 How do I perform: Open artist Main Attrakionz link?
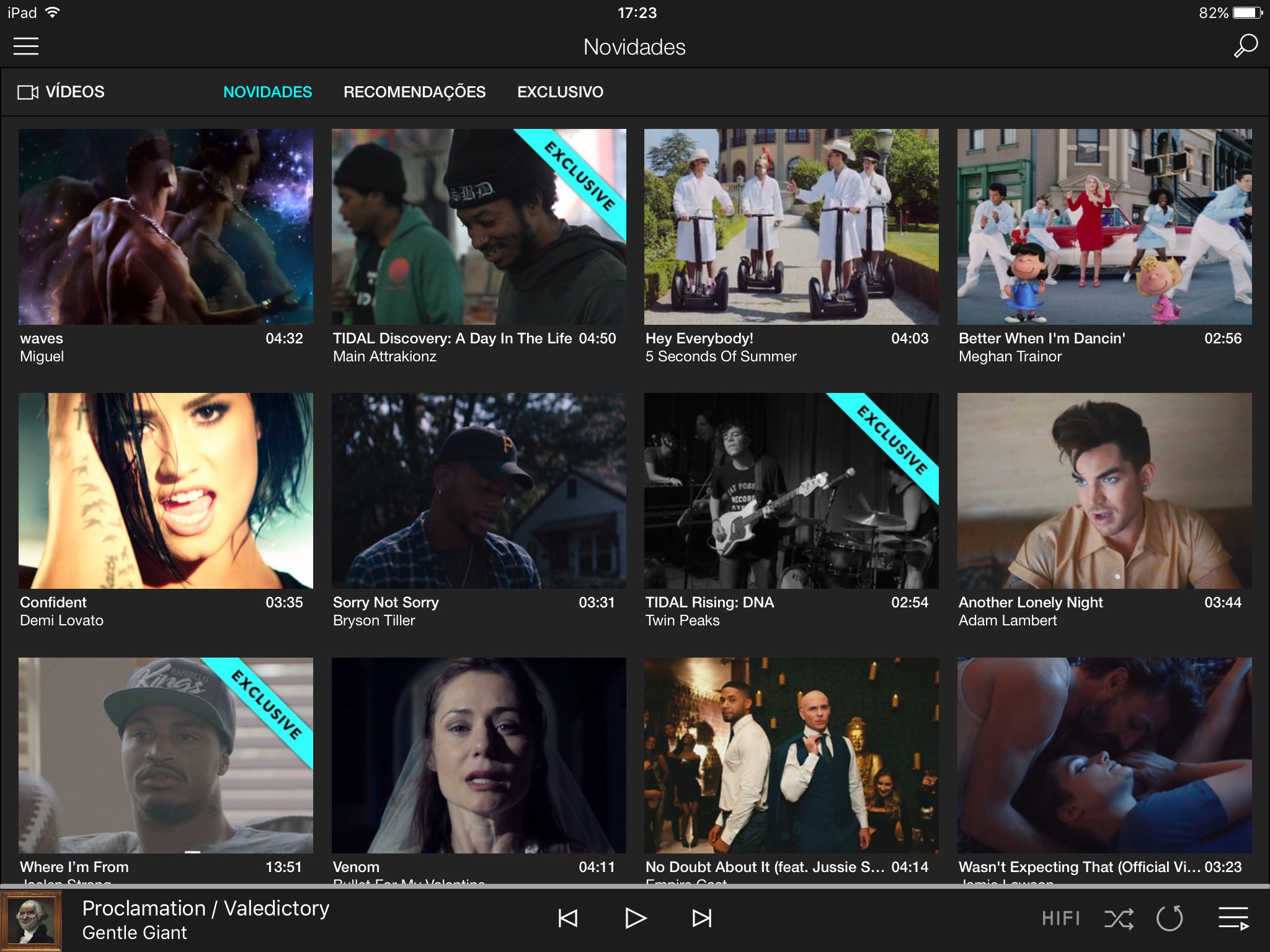pos(384,356)
